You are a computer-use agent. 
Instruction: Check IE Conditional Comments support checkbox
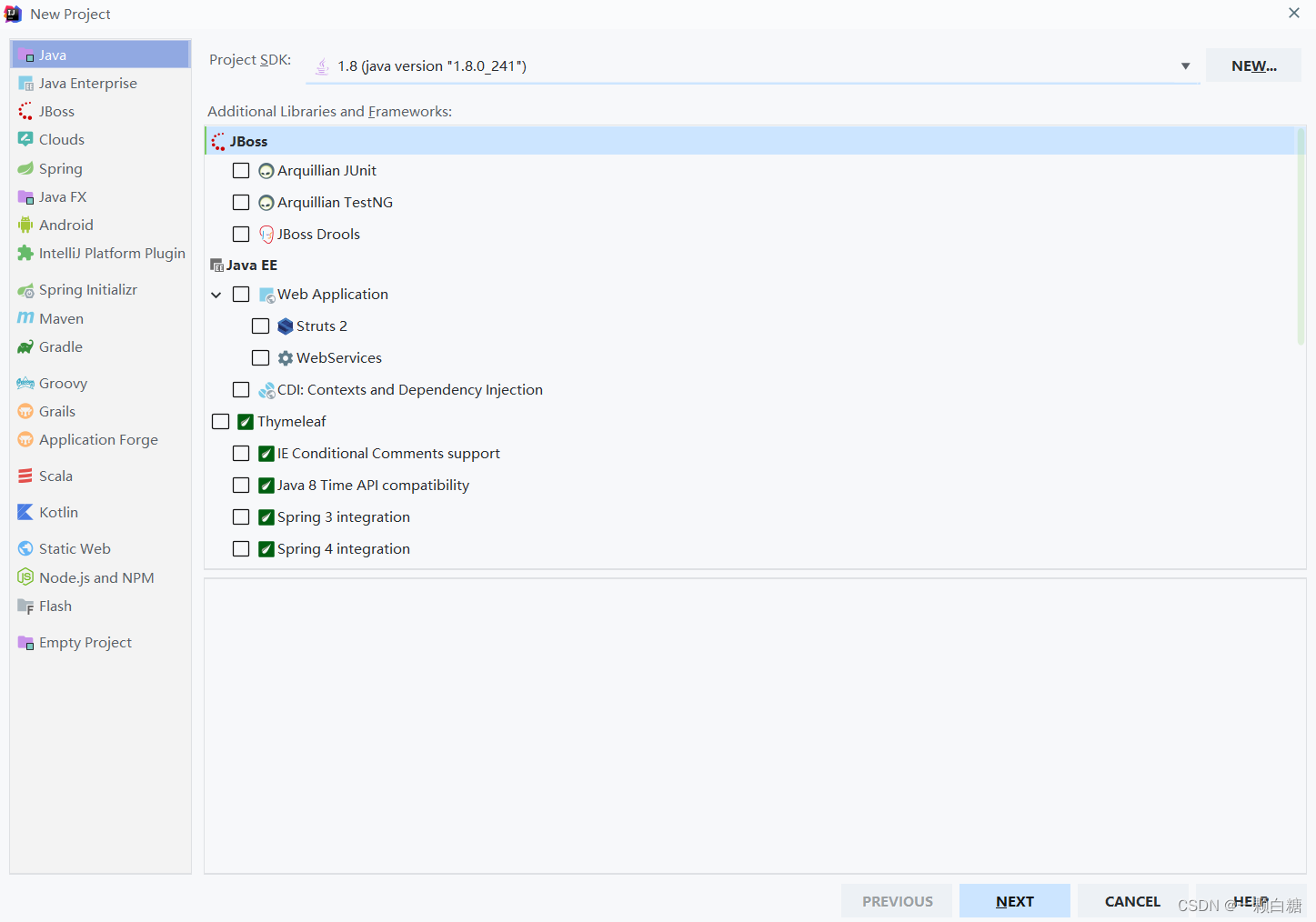coord(241,454)
